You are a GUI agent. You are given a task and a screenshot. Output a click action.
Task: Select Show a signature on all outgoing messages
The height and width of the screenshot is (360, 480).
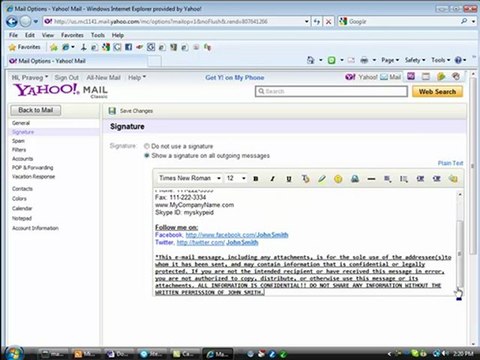pos(146,156)
